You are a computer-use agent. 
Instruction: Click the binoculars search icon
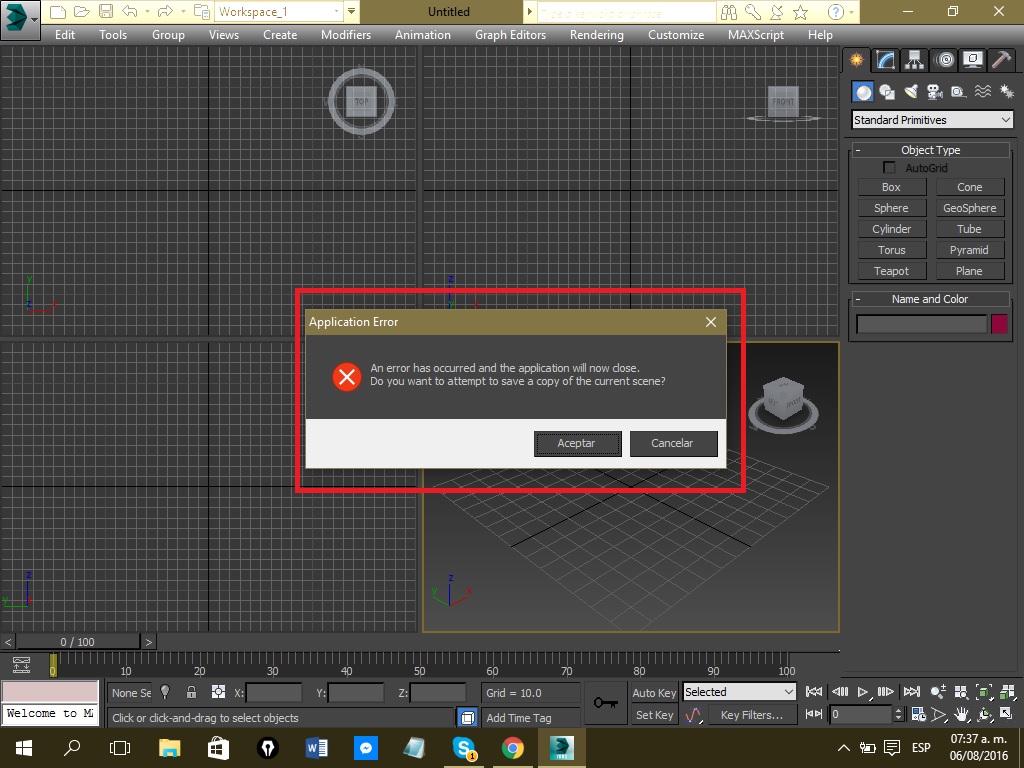[x=729, y=12]
